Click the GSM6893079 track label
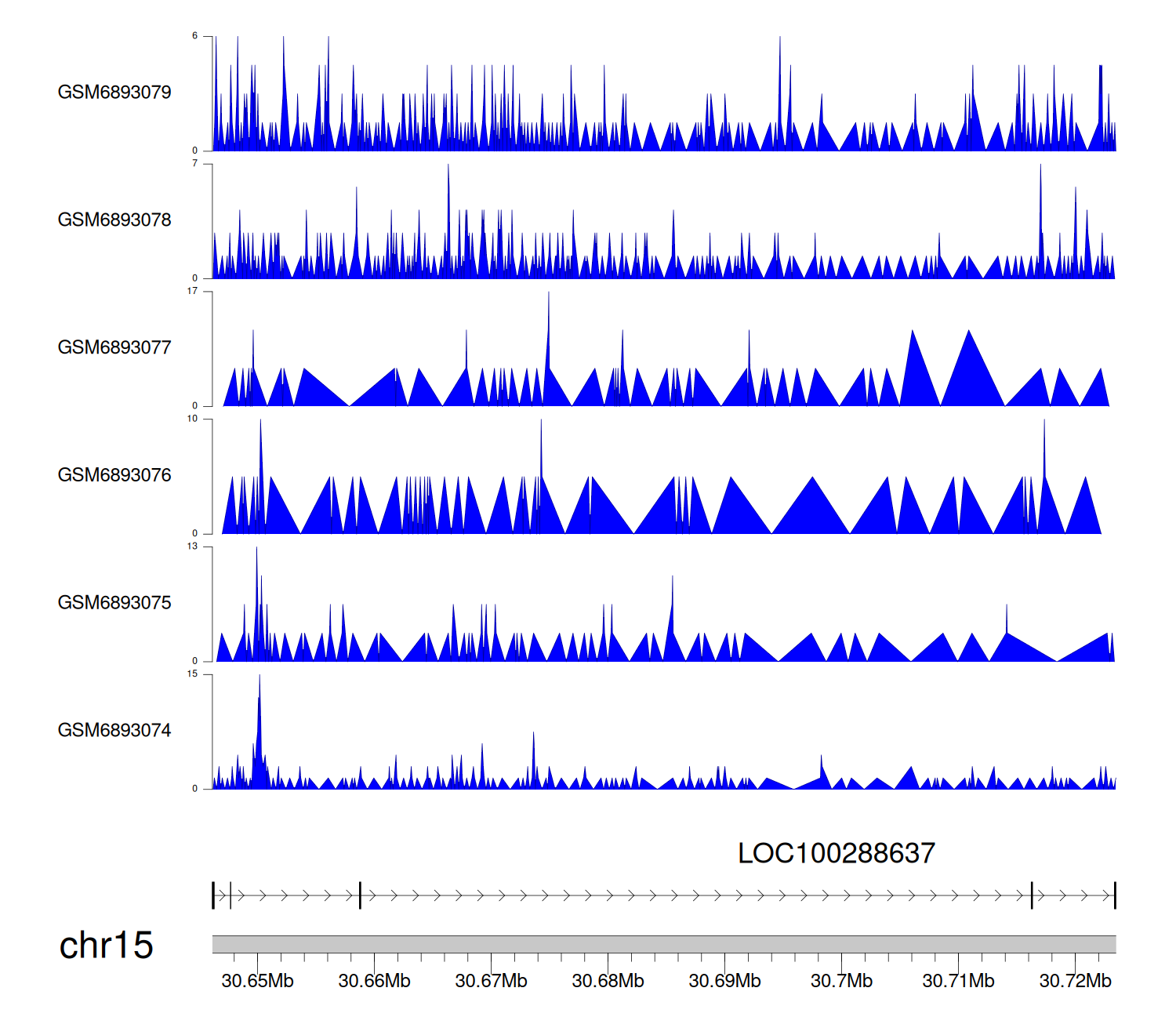This screenshot has height=1035, width=1176. click(x=114, y=93)
